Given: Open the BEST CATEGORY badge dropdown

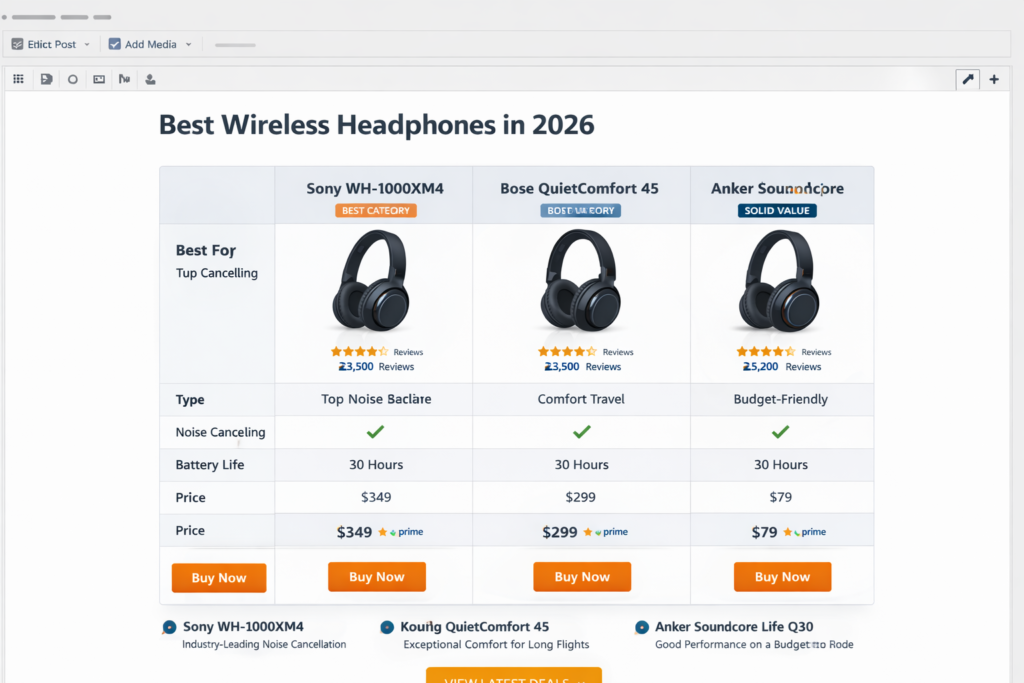Looking at the screenshot, I should [374, 210].
